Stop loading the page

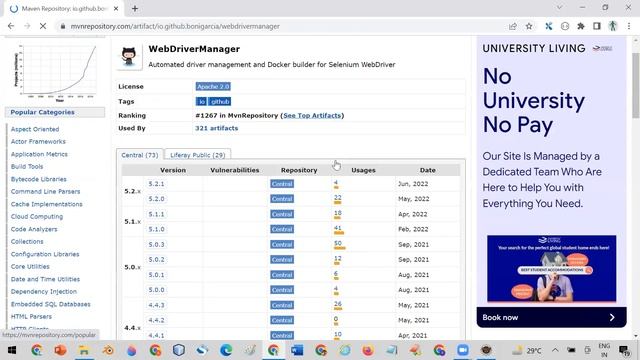point(43,26)
